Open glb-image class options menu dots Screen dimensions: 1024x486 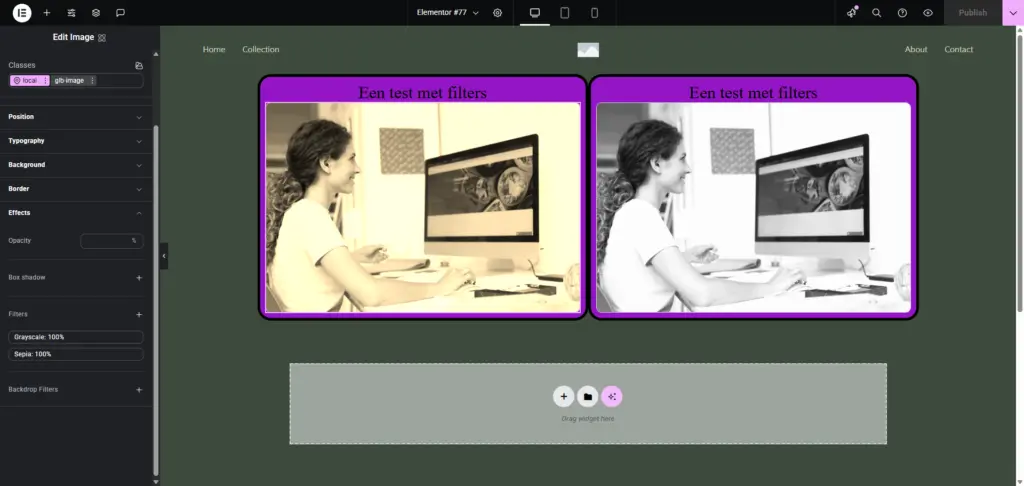click(x=92, y=80)
